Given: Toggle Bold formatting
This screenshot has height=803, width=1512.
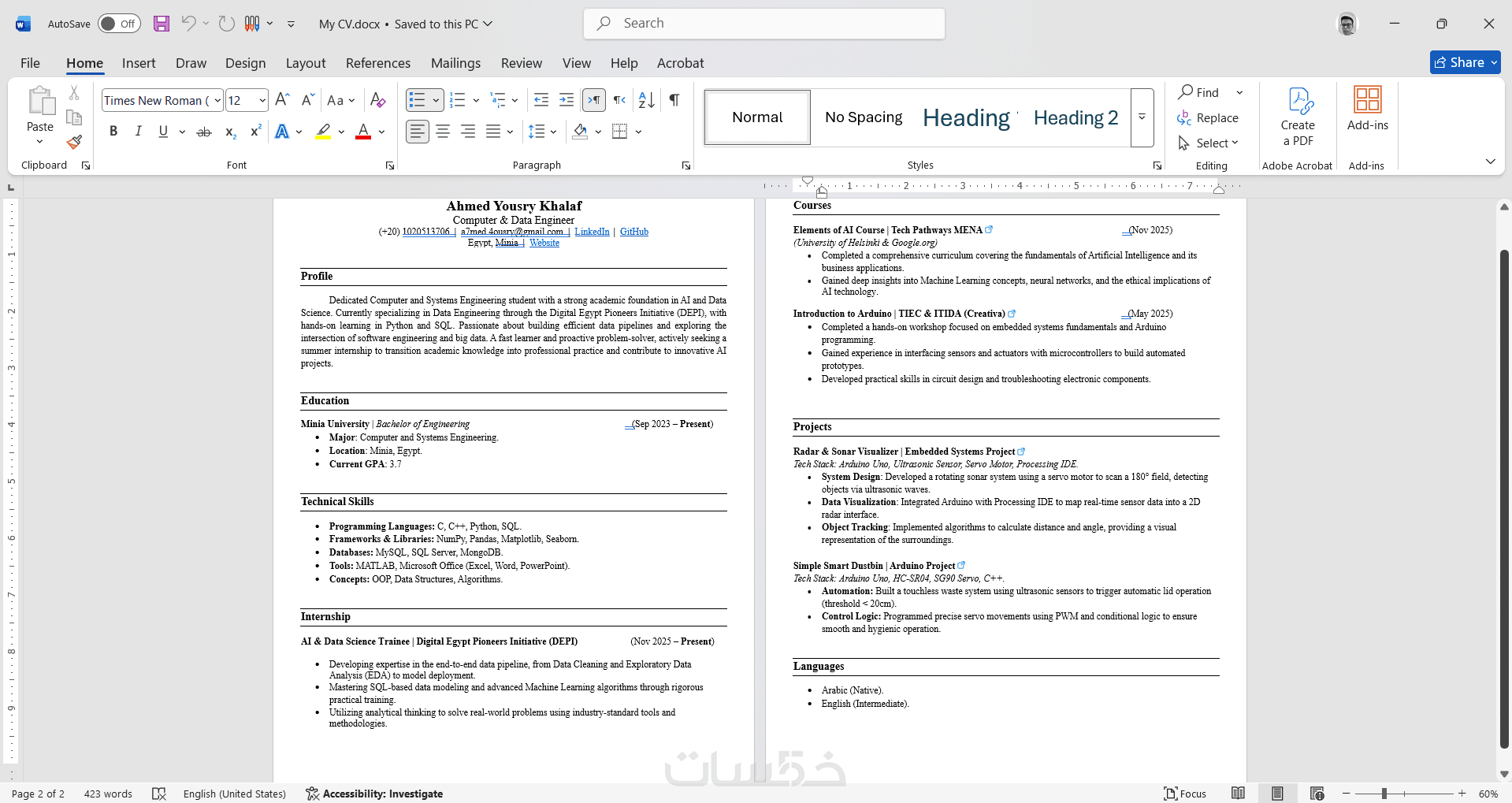Looking at the screenshot, I should coord(113,132).
